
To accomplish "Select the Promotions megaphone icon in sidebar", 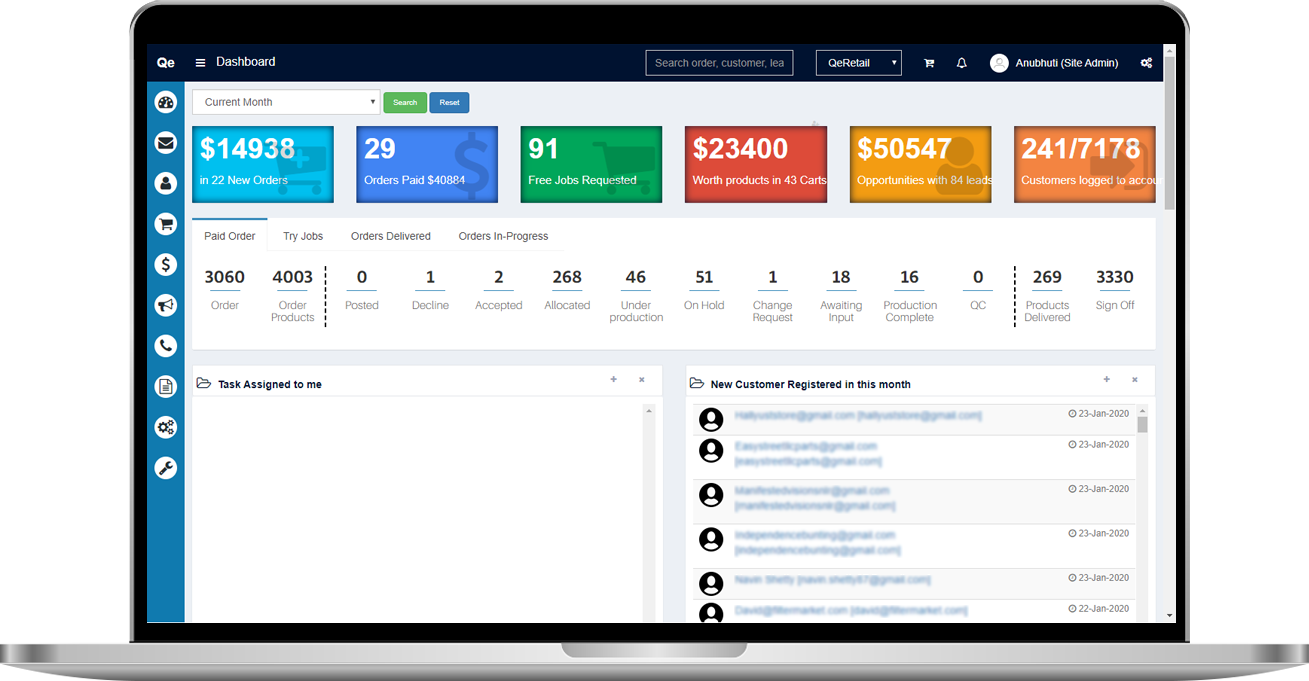I will point(165,305).
